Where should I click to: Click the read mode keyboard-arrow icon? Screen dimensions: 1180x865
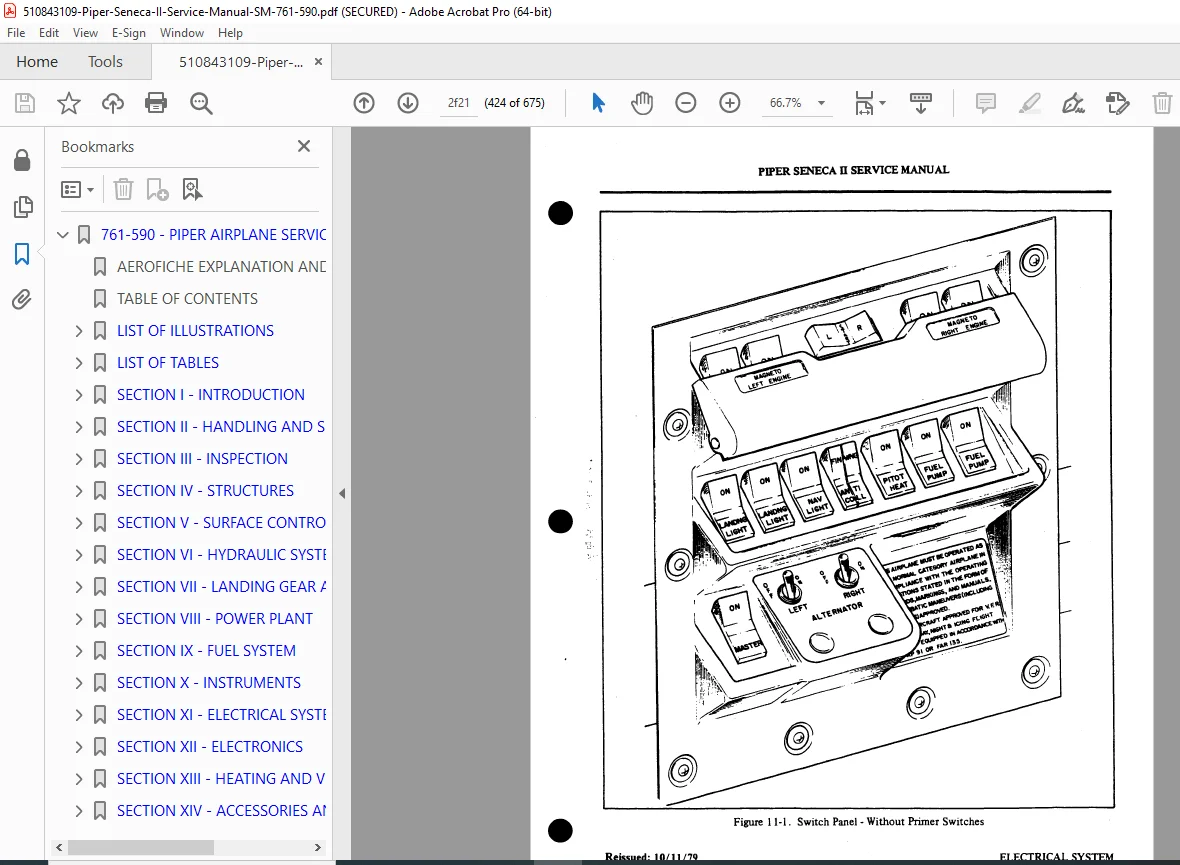point(920,103)
